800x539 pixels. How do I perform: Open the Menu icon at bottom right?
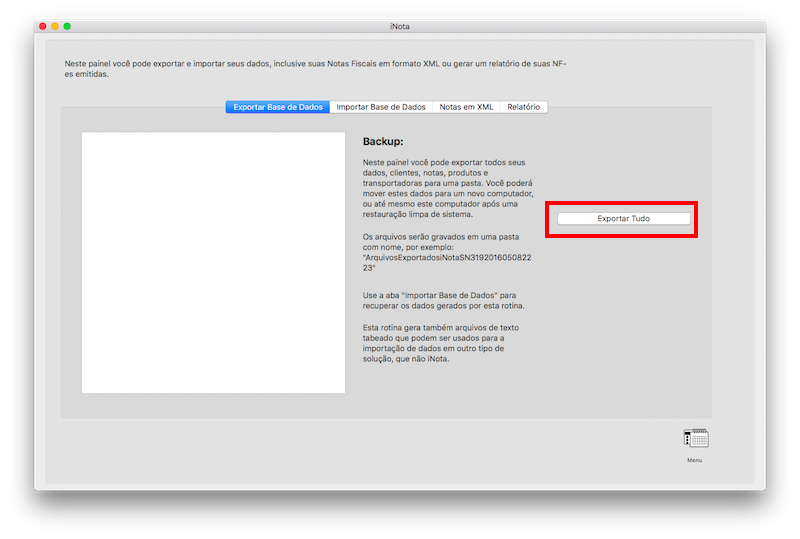click(696, 438)
